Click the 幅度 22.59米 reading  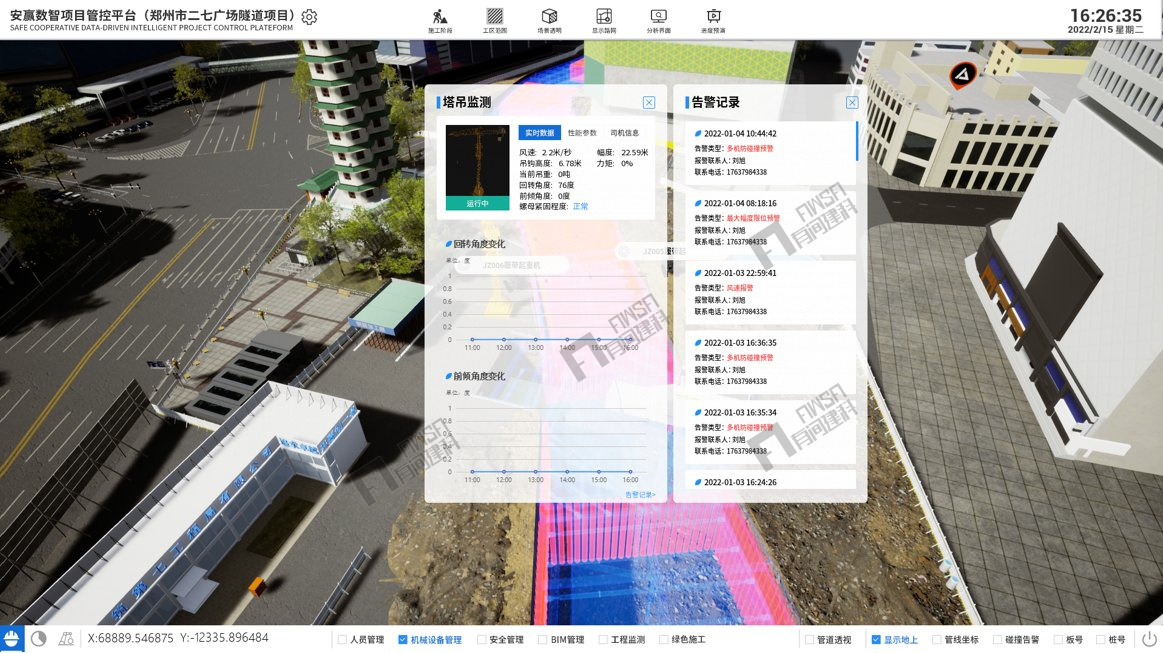coord(622,153)
